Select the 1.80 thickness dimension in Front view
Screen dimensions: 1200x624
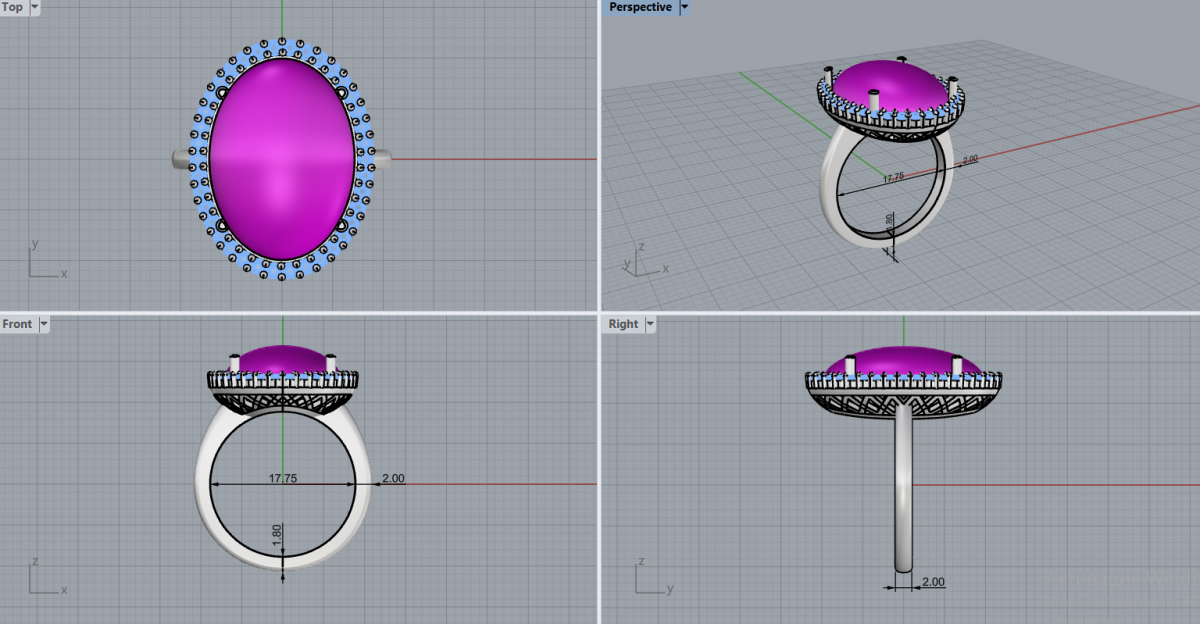[277, 537]
